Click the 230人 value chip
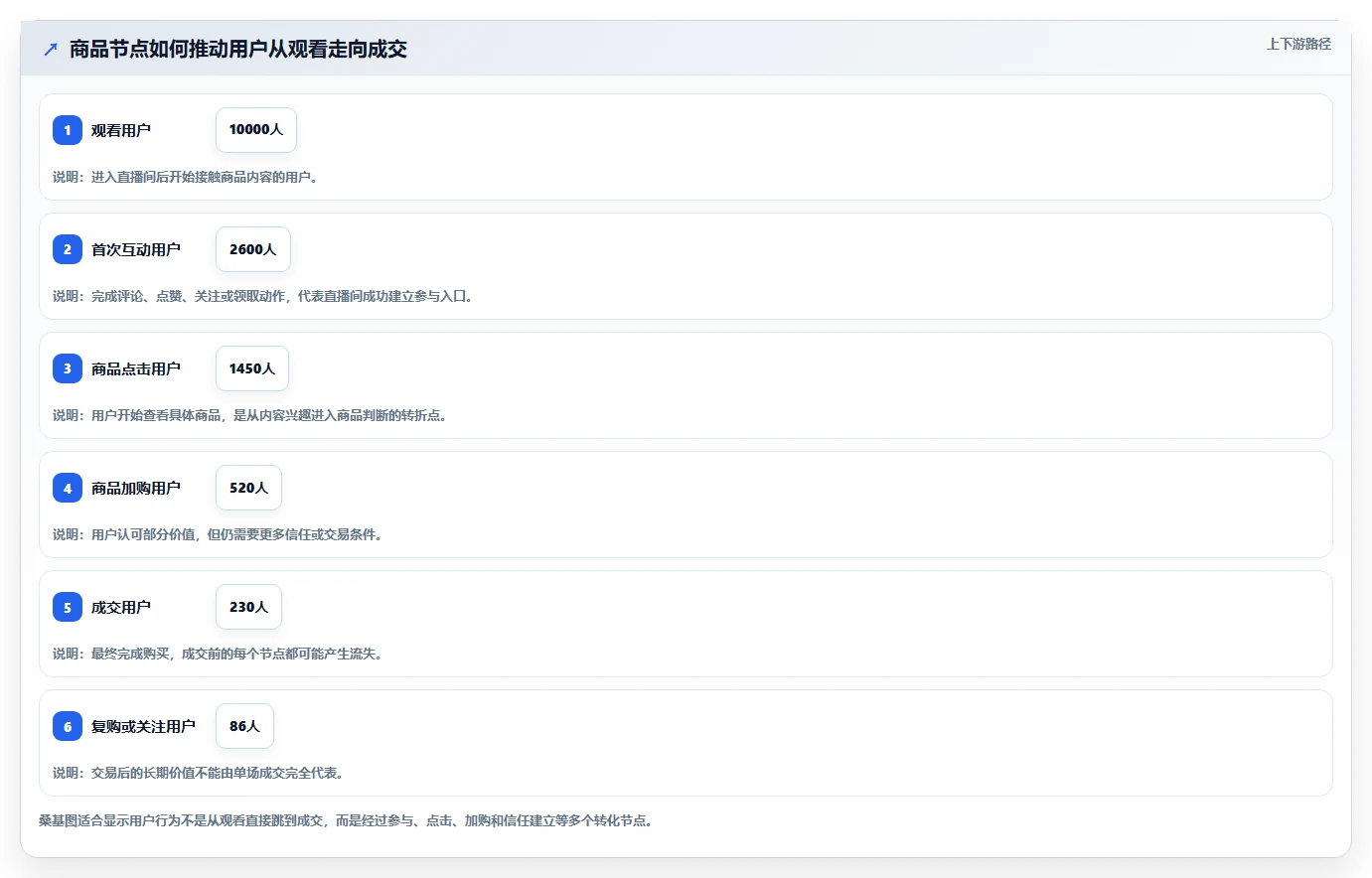 (x=248, y=607)
